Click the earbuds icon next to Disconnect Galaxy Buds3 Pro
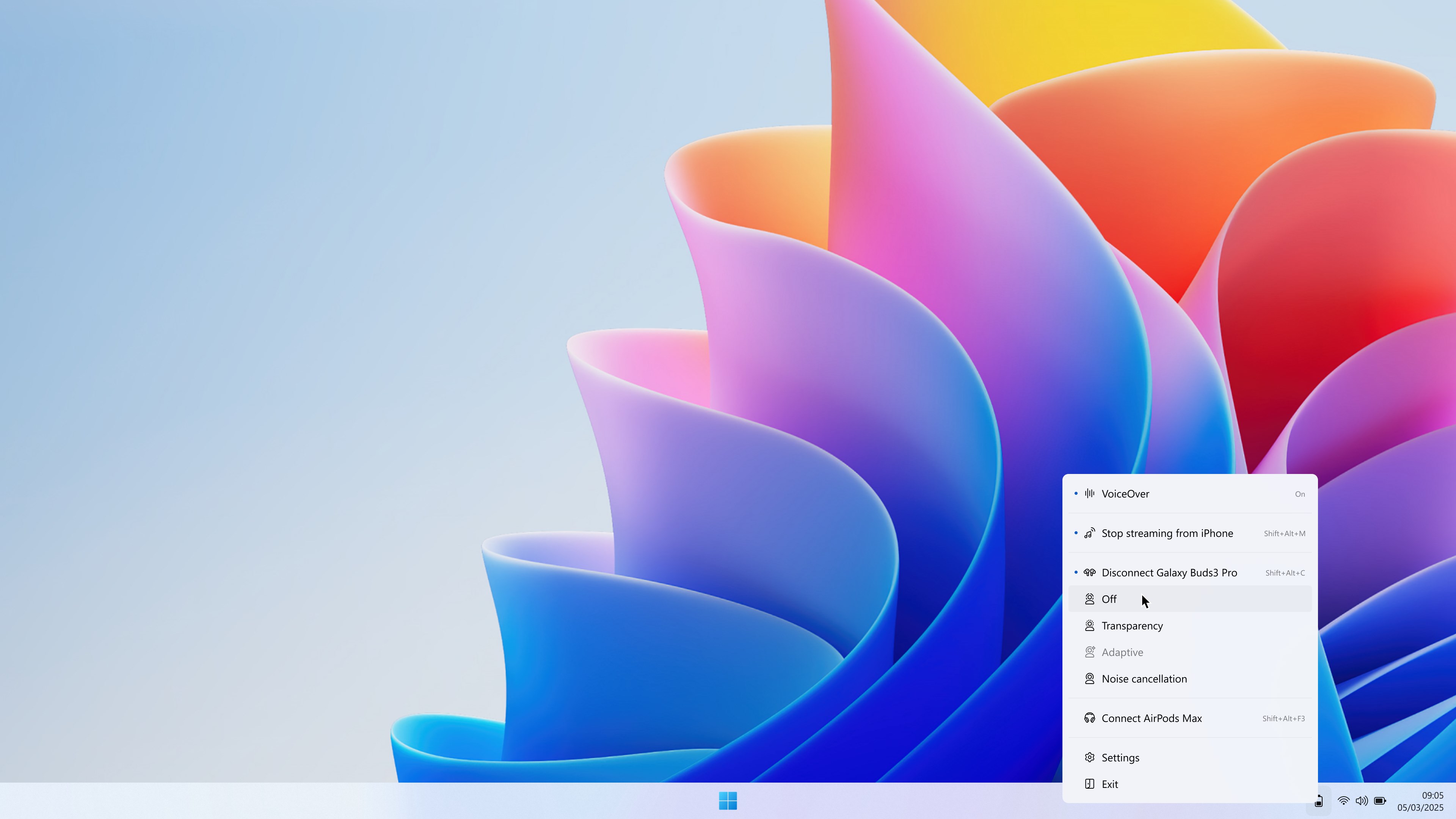This screenshot has width=1456, height=819. [x=1090, y=572]
